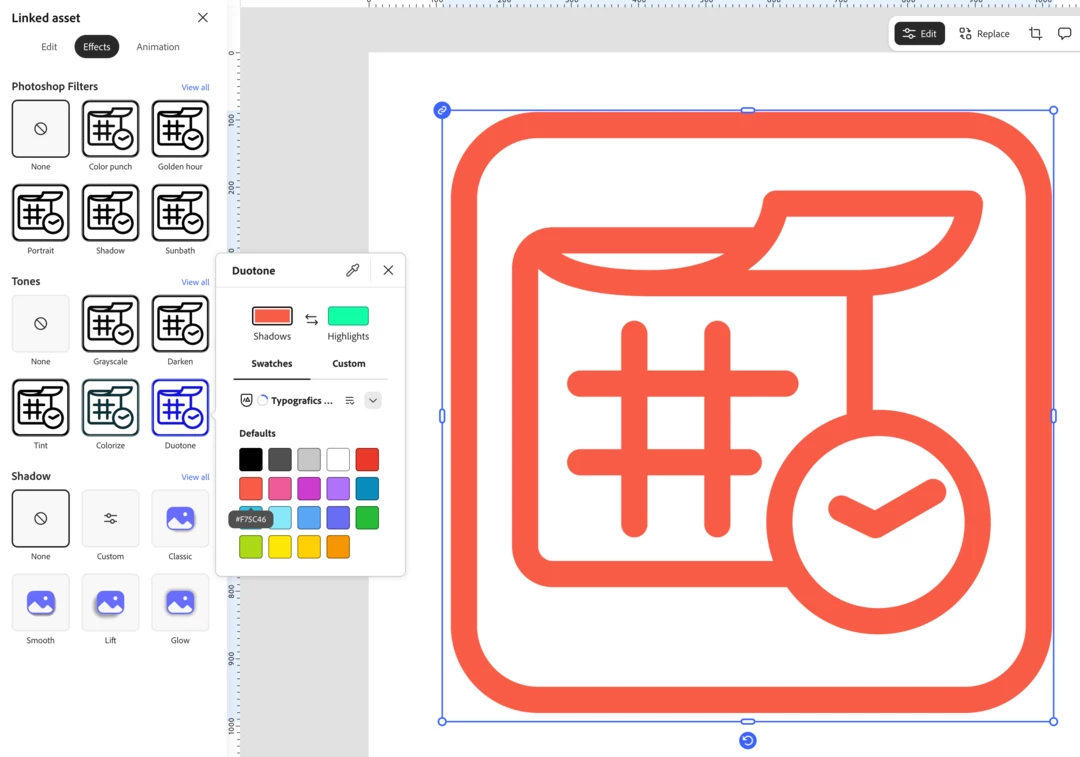Choose the orange swatch
This screenshot has height=757, width=1080.
(x=338, y=547)
